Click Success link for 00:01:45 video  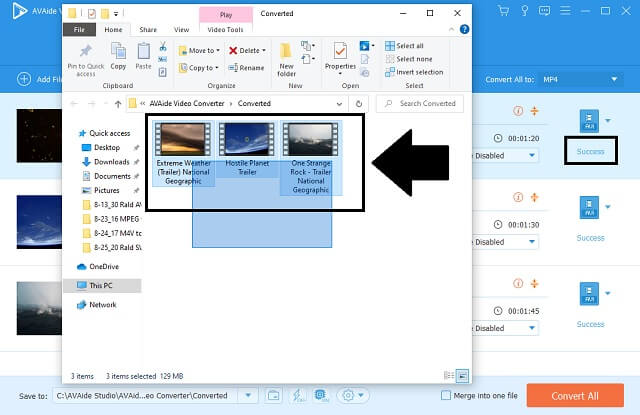[590, 324]
